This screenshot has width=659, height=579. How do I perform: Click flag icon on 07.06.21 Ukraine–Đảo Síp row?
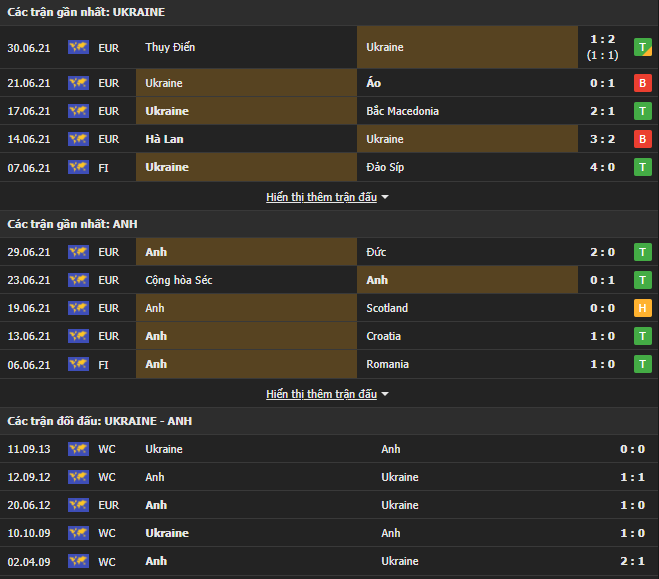(x=78, y=167)
